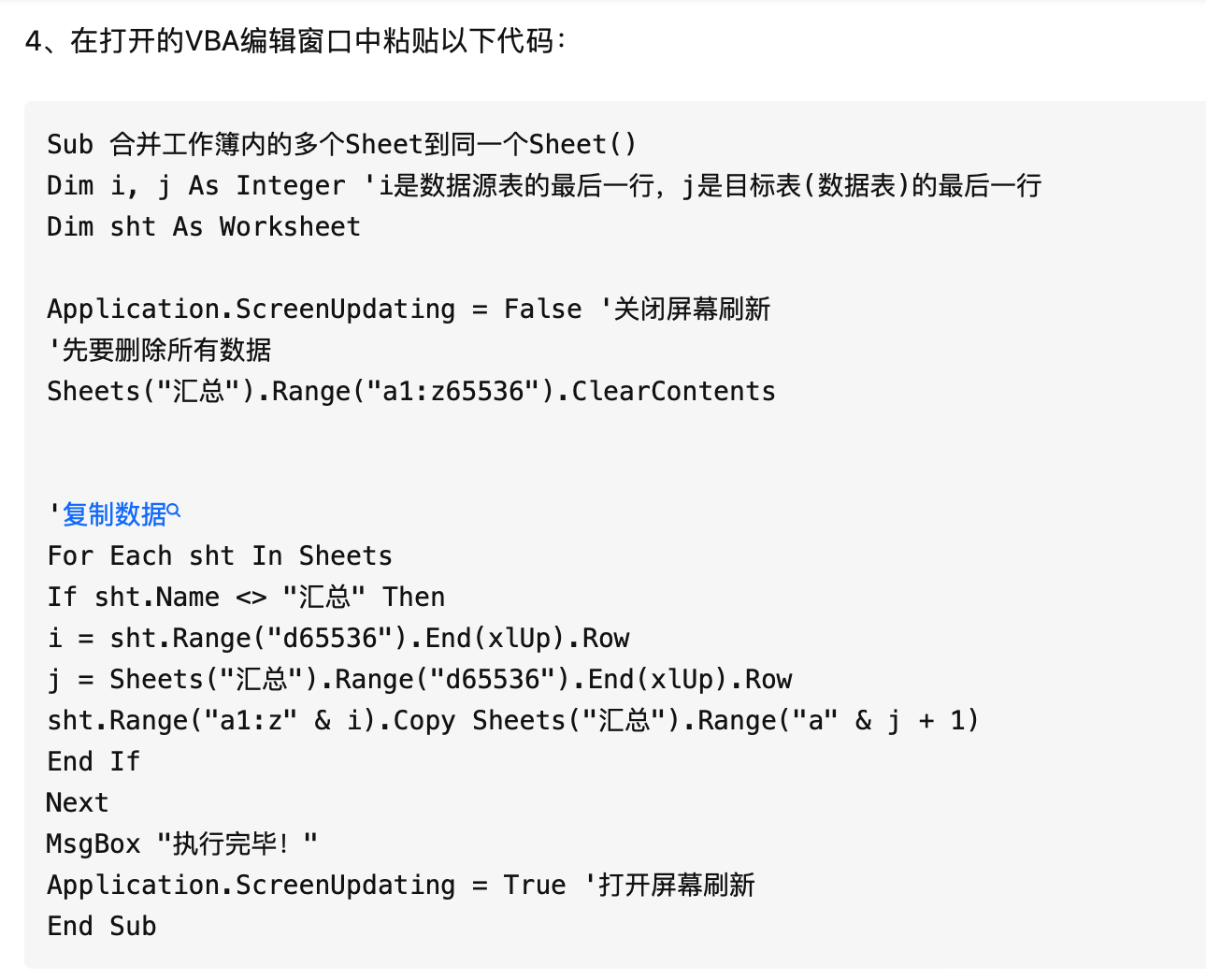Click the j = Sheets("汇总").Range line
The height and width of the screenshot is (980, 1206).
point(420,680)
